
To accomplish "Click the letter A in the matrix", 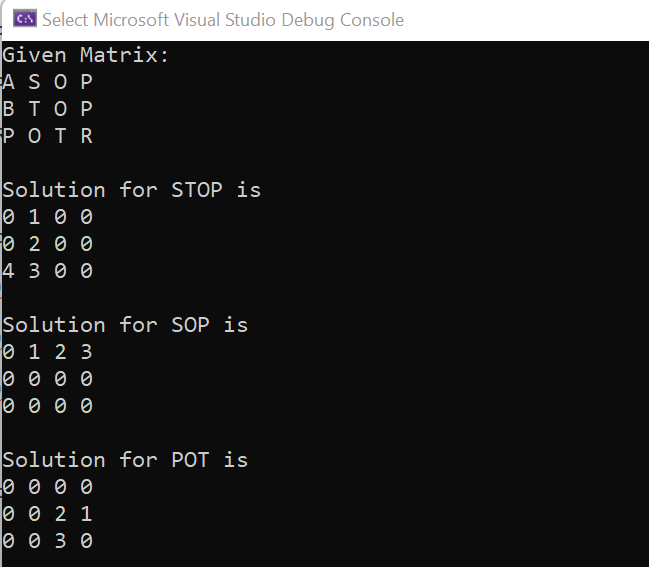I will click(x=8, y=82).
